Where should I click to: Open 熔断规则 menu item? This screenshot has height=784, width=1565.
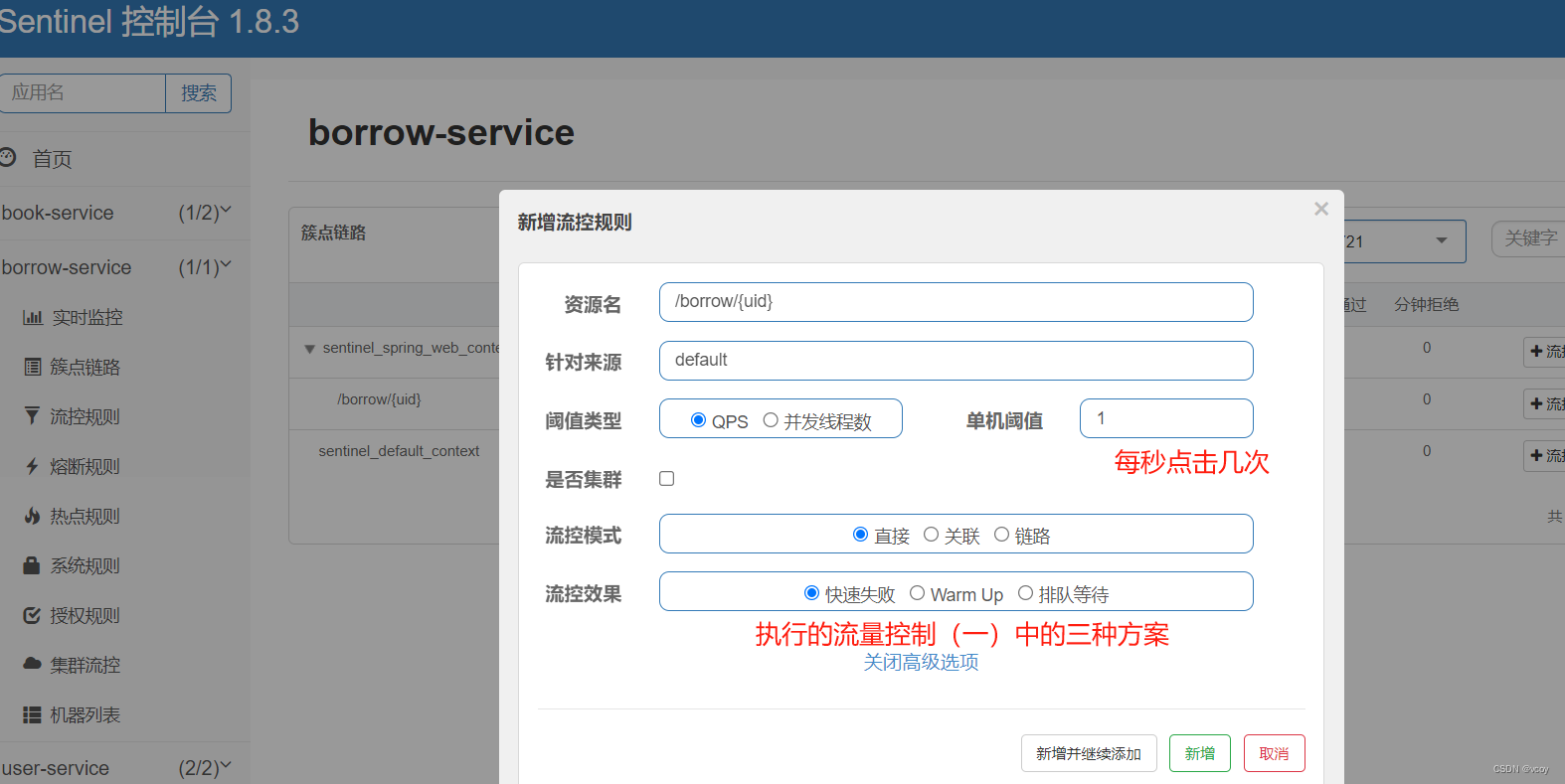(x=86, y=467)
